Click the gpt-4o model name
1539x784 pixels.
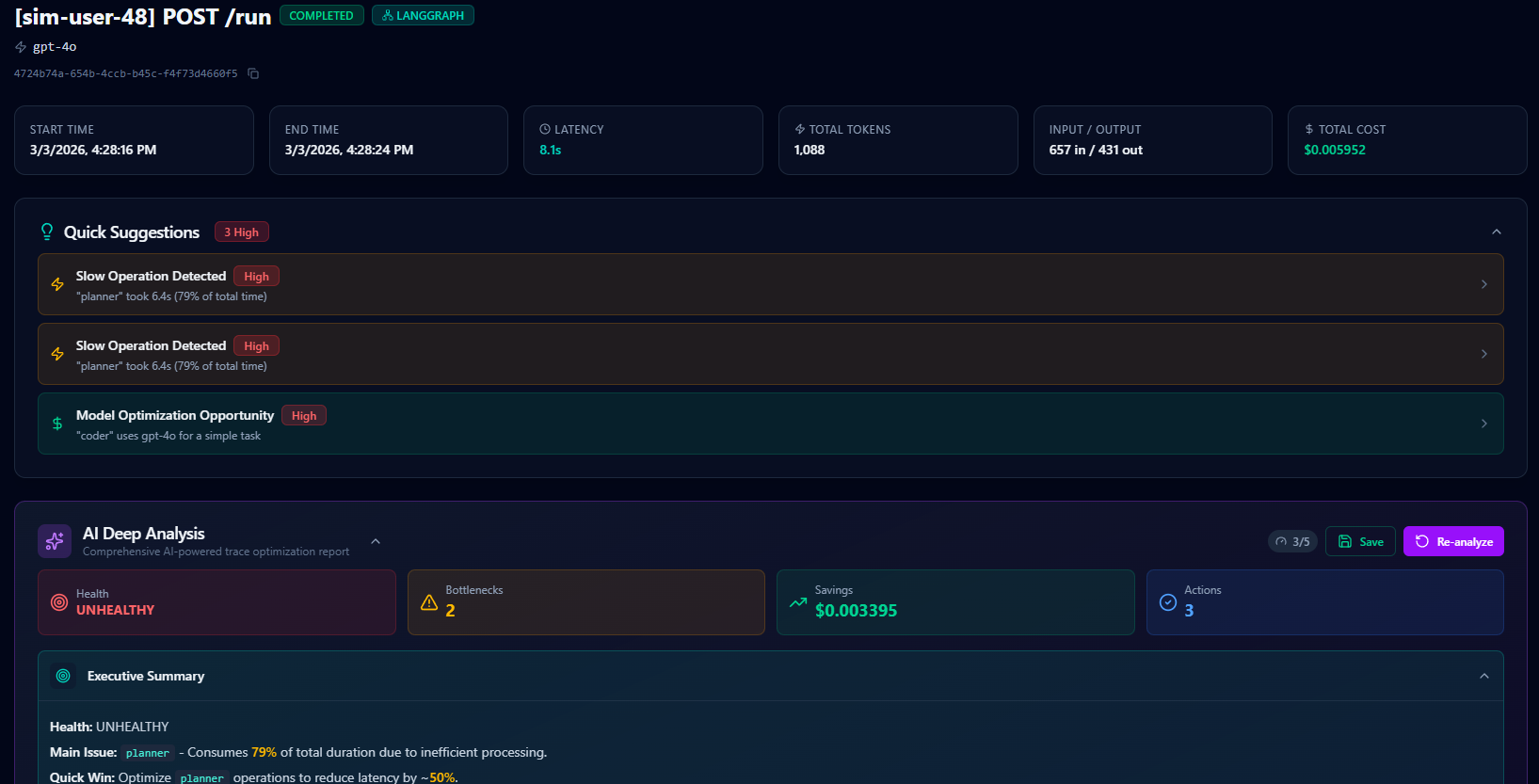tap(55, 47)
